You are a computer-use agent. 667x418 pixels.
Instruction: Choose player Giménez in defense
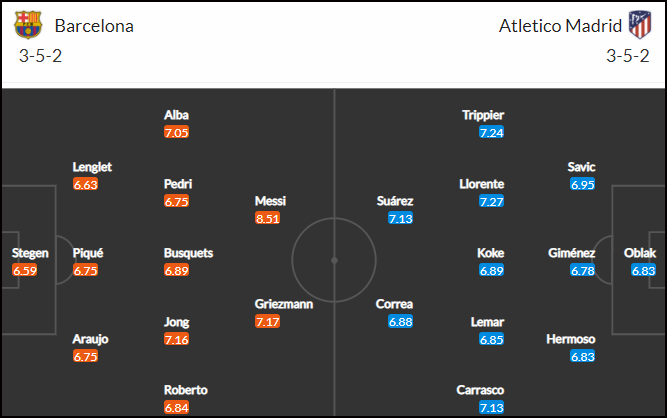pos(571,253)
